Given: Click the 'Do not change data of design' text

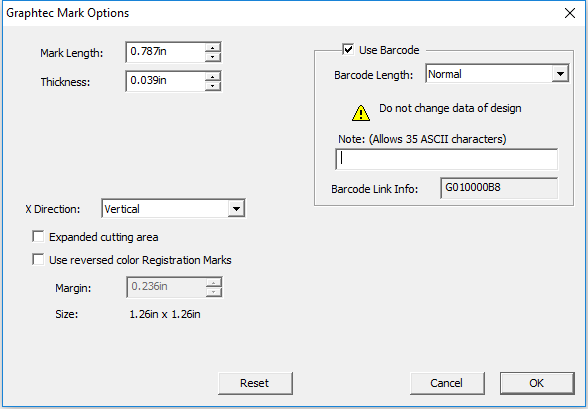Looking at the screenshot, I should point(450,108).
